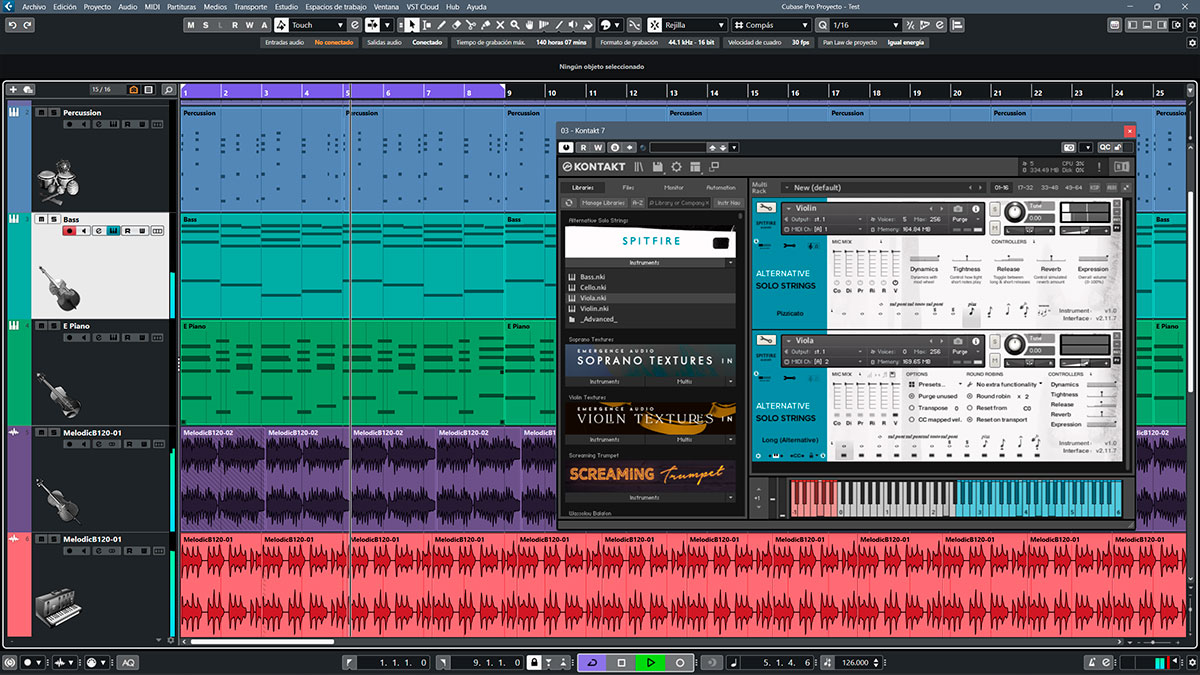
Task: Open the Touch automation mode dropdown
Action: pyautogui.click(x=320, y=25)
